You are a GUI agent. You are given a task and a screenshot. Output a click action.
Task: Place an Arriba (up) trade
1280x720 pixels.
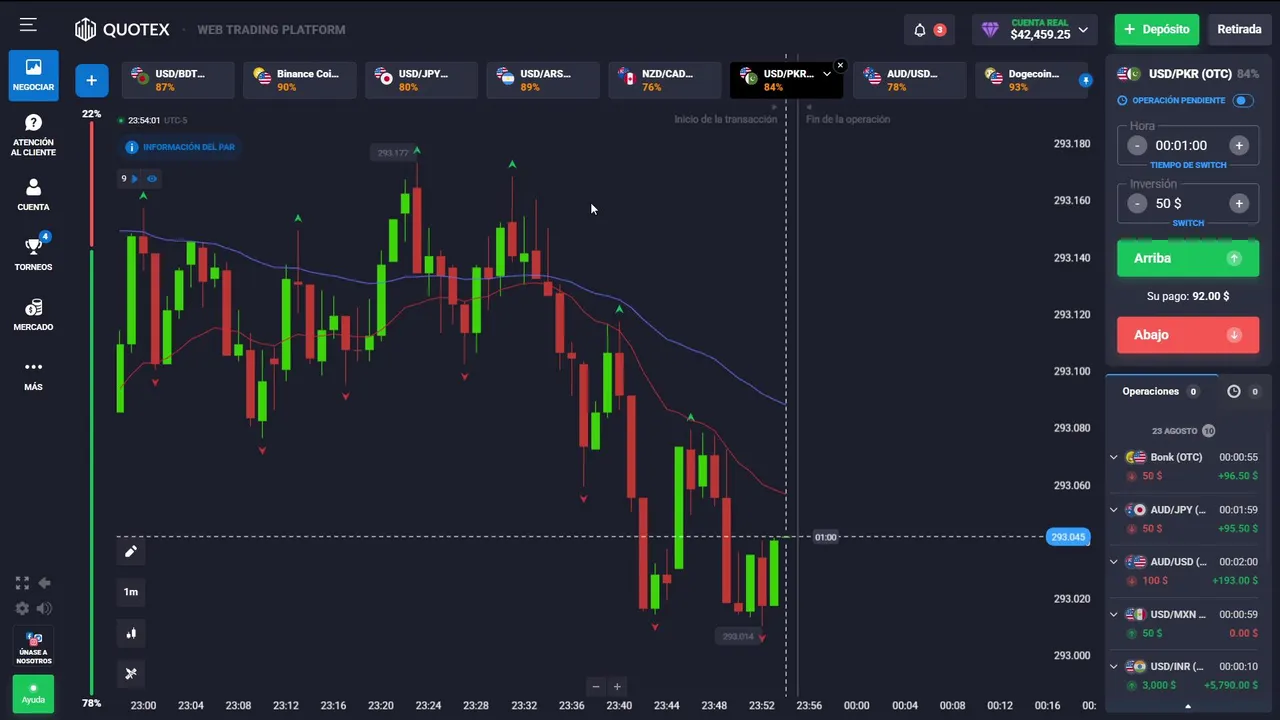[1188, 258]
